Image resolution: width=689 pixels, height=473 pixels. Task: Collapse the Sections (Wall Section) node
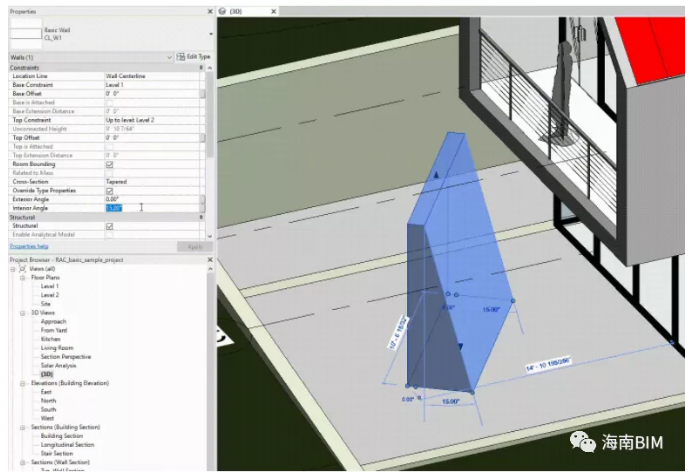(22, 462)
